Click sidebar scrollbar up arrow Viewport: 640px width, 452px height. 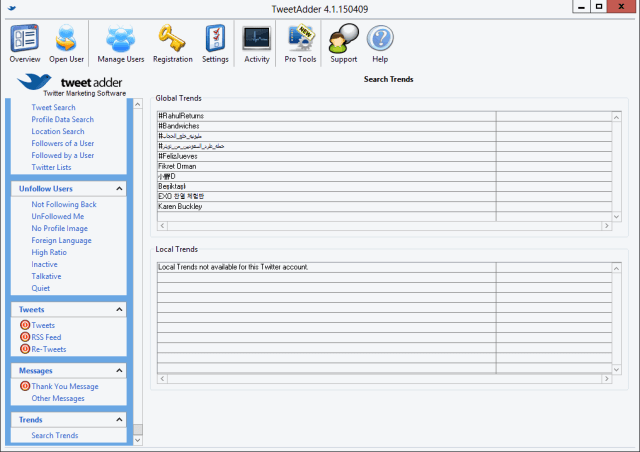tap(138, 104)
